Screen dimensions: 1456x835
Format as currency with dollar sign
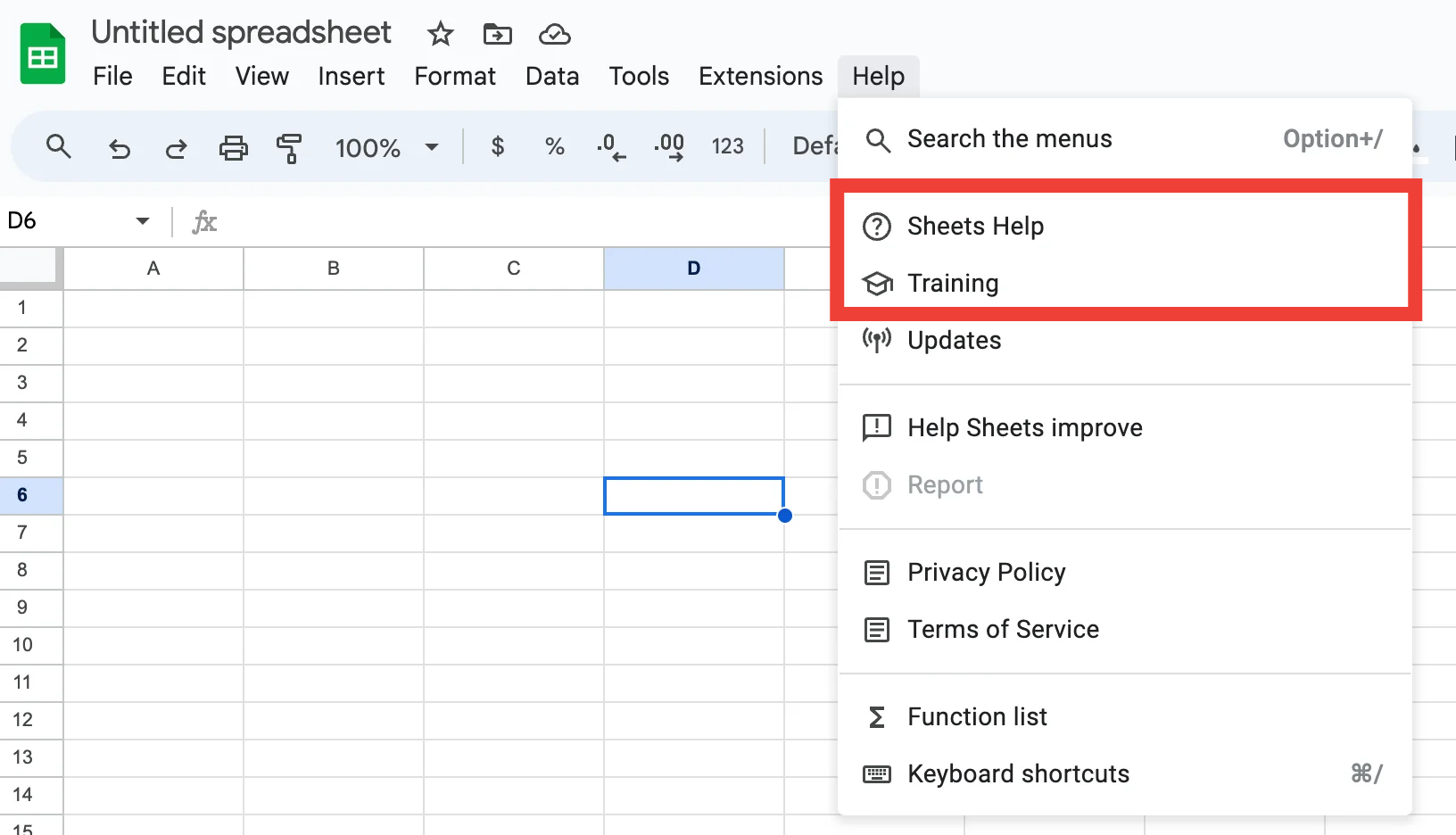498,146
